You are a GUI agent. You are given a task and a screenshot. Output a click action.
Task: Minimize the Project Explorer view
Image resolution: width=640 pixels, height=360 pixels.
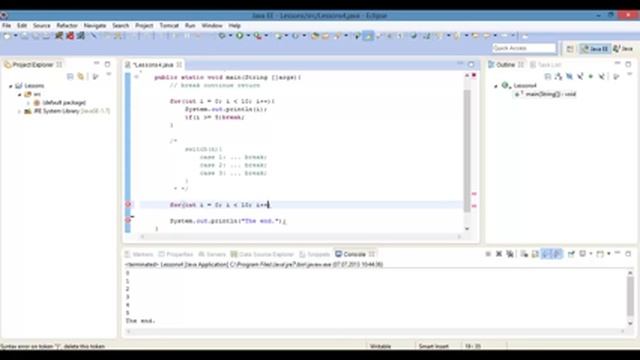pos(97,64)
